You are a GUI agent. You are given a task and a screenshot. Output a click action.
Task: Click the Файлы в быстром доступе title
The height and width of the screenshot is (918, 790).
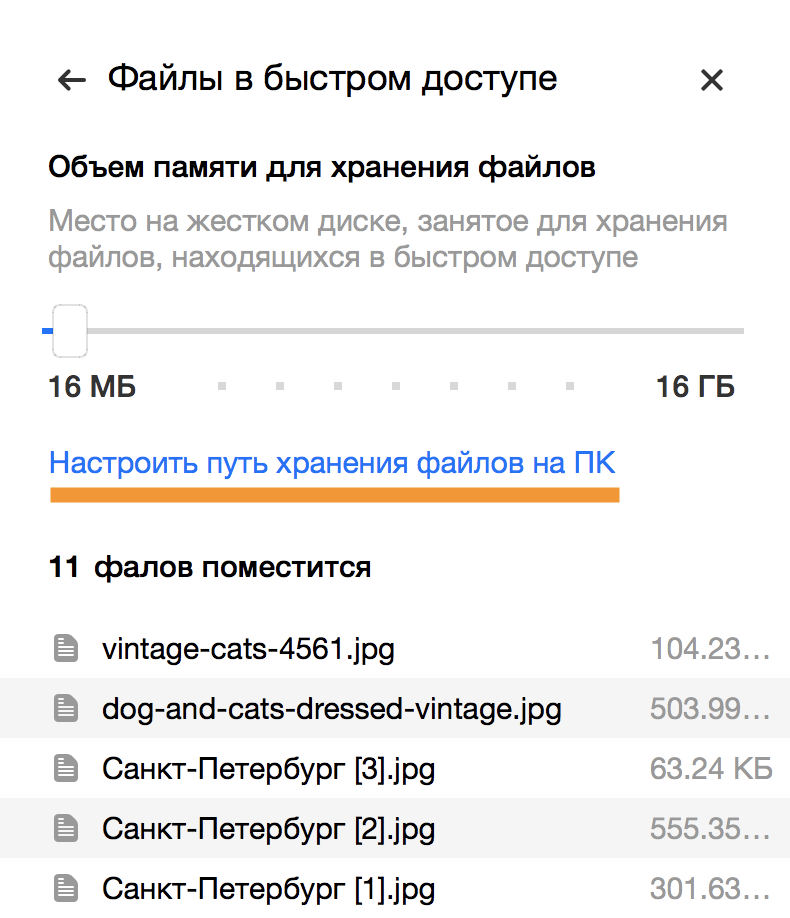point(332,78)
